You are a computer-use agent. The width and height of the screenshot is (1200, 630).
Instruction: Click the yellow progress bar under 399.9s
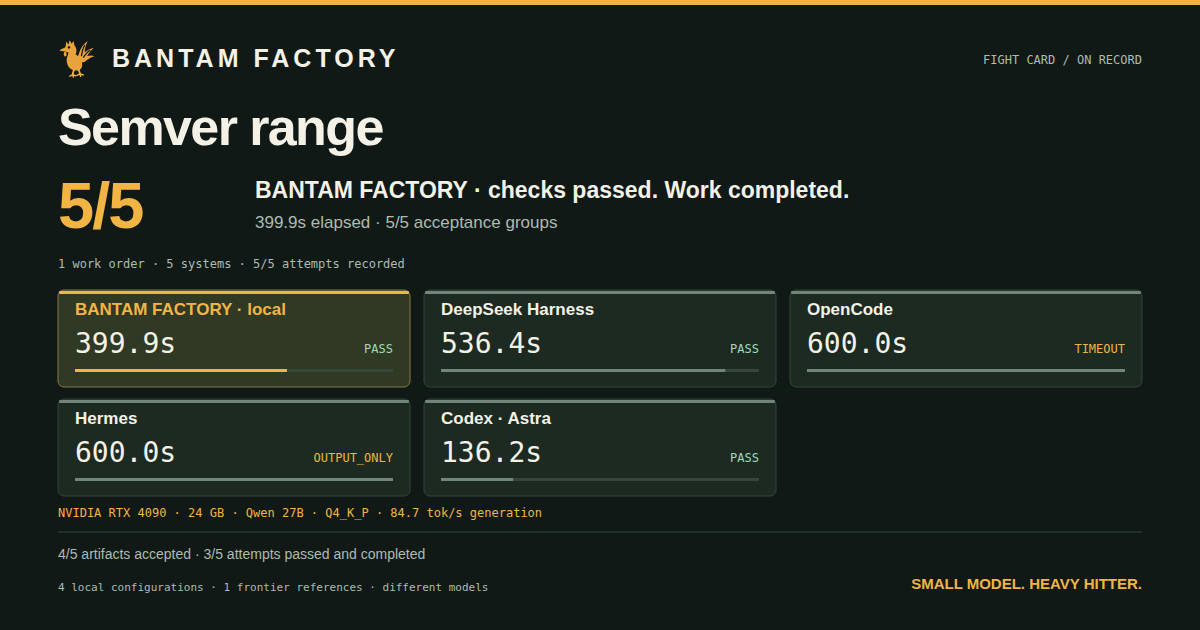coord(181,370)
